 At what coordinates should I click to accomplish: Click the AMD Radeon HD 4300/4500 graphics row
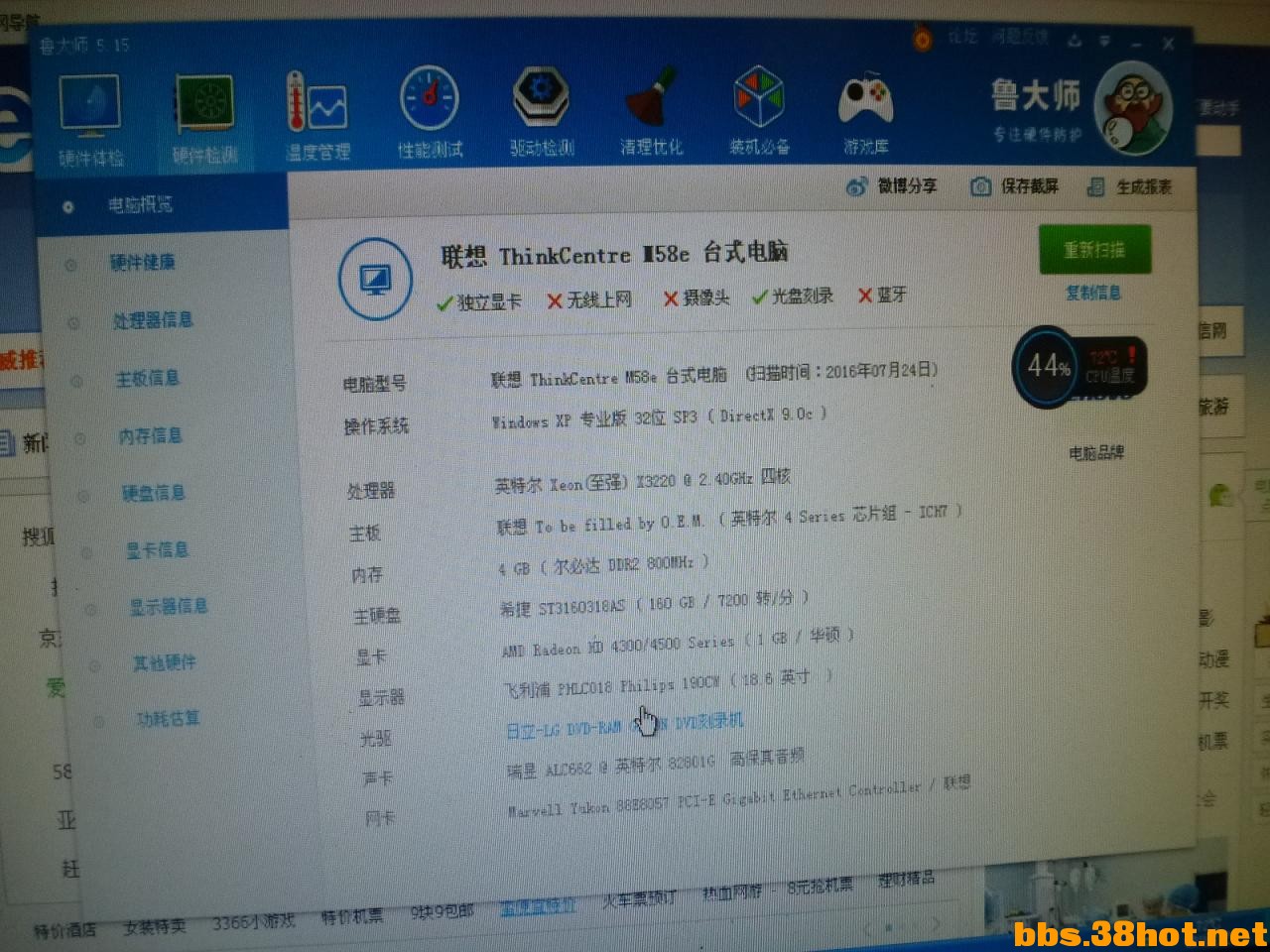point(678,643)
